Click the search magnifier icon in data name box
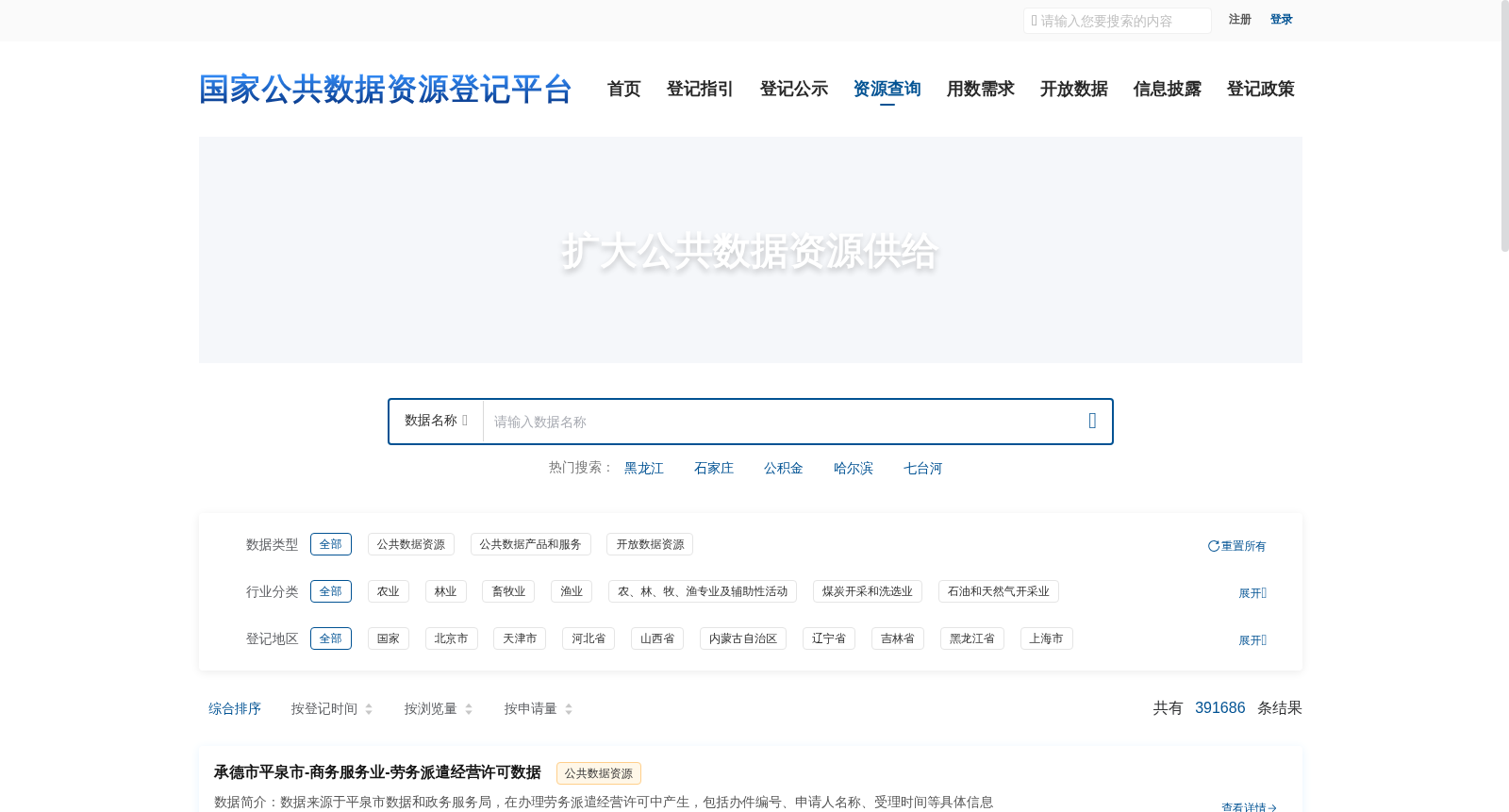Image resolution: width=1509 pixels, height=812 pixels. [x=1092, y=421]
